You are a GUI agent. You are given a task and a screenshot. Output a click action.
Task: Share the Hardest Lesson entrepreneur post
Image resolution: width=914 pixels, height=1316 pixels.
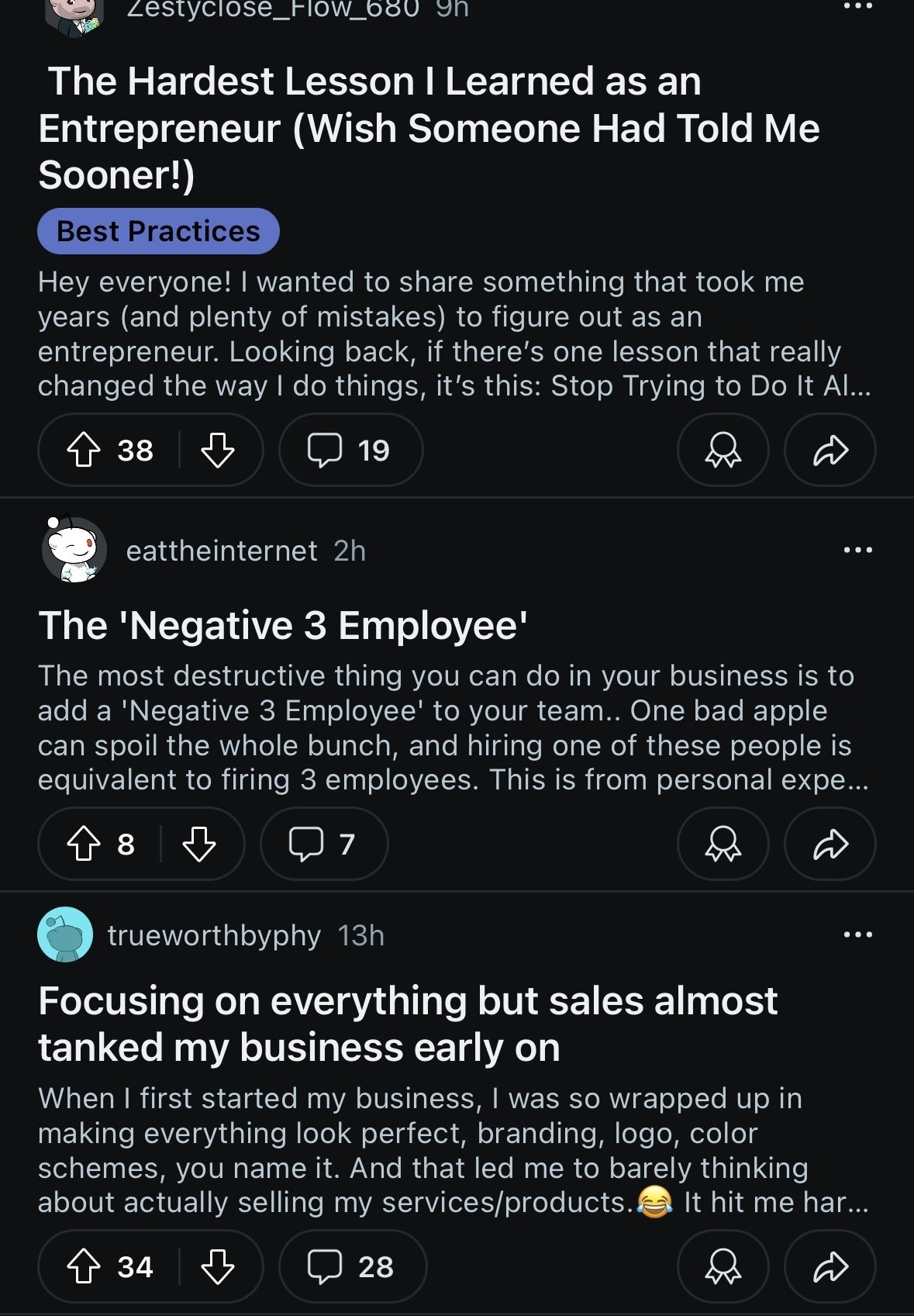[x=830, y=451]
